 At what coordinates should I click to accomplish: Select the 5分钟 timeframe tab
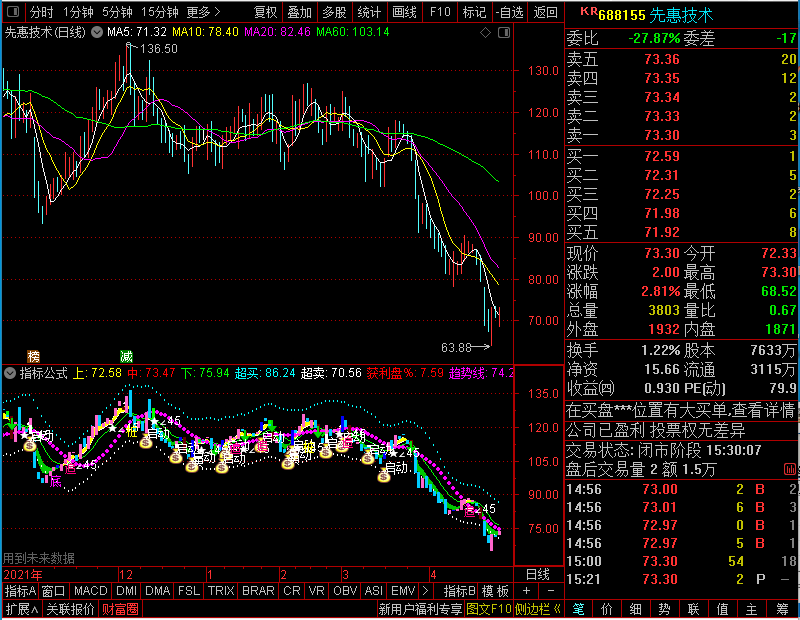[117, 12]
